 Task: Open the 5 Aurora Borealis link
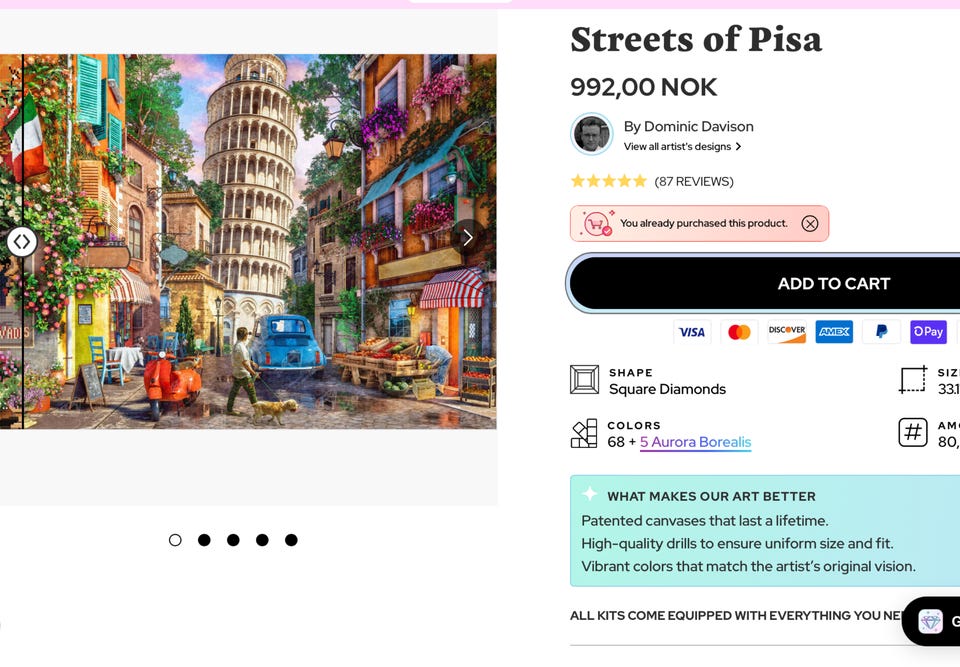(x=696, y=442)
